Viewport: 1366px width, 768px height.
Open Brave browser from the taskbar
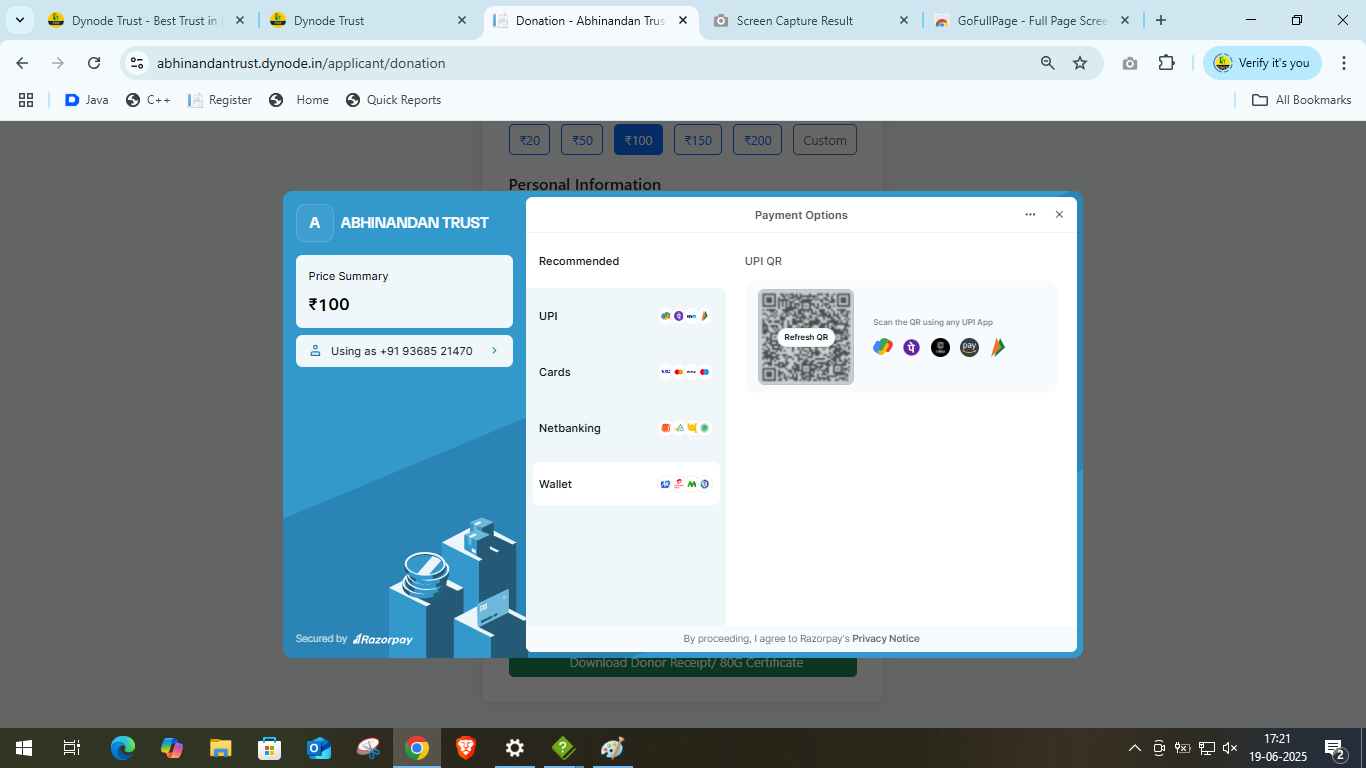pos(466,748)
